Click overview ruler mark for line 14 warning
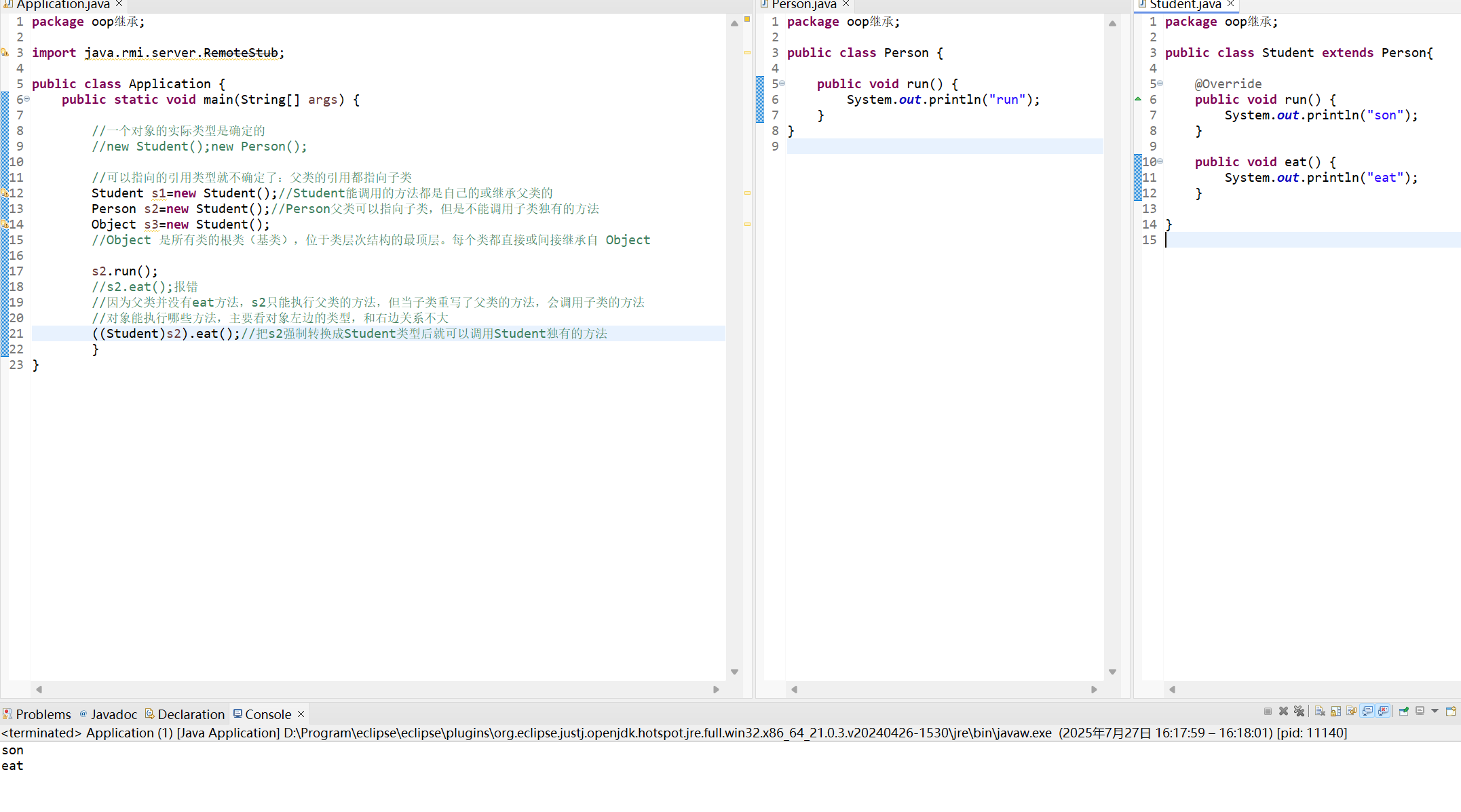The height and width of the screenshot is (812, 1461). coord(747,224)
